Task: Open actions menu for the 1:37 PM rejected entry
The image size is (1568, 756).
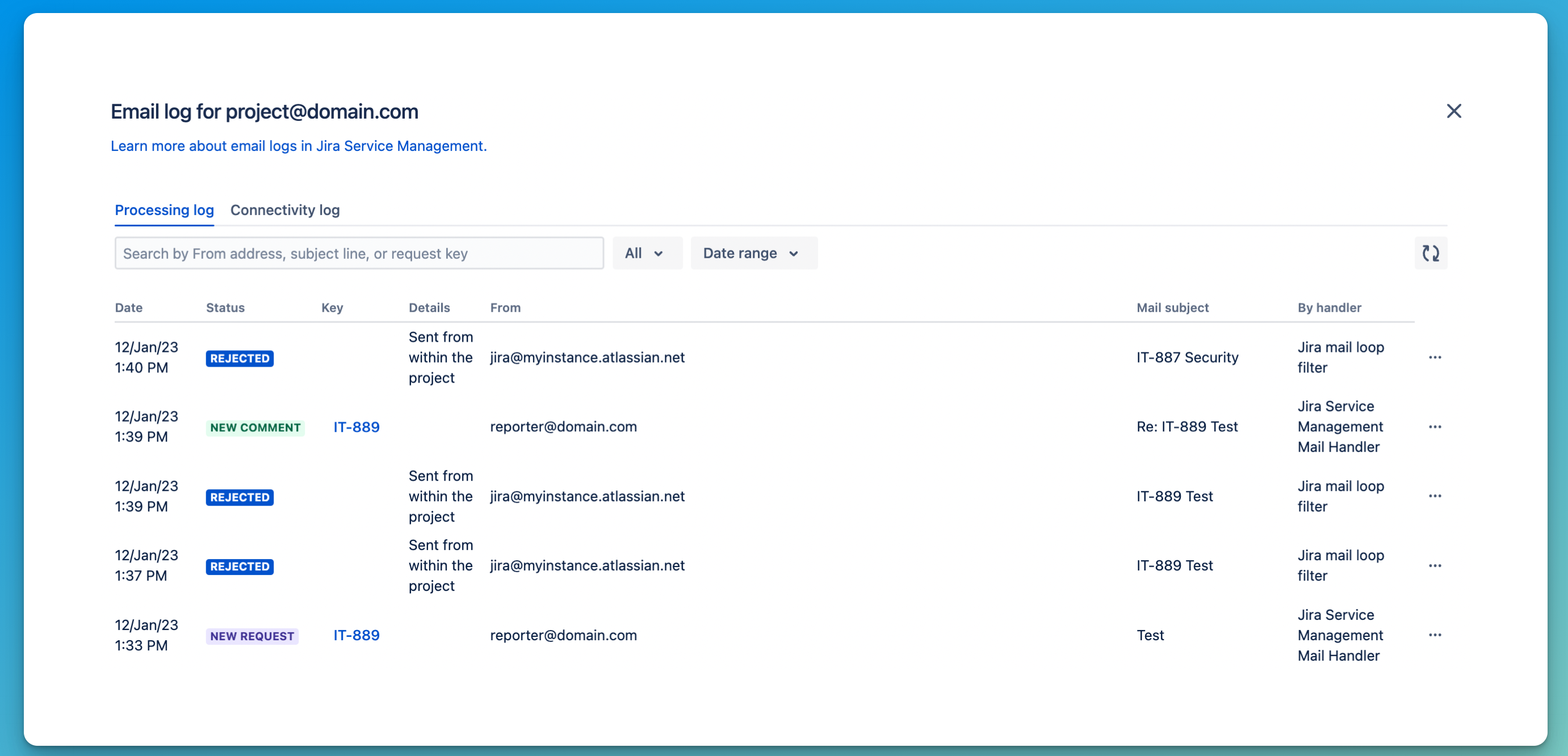Action: [x=1435, y=565]
